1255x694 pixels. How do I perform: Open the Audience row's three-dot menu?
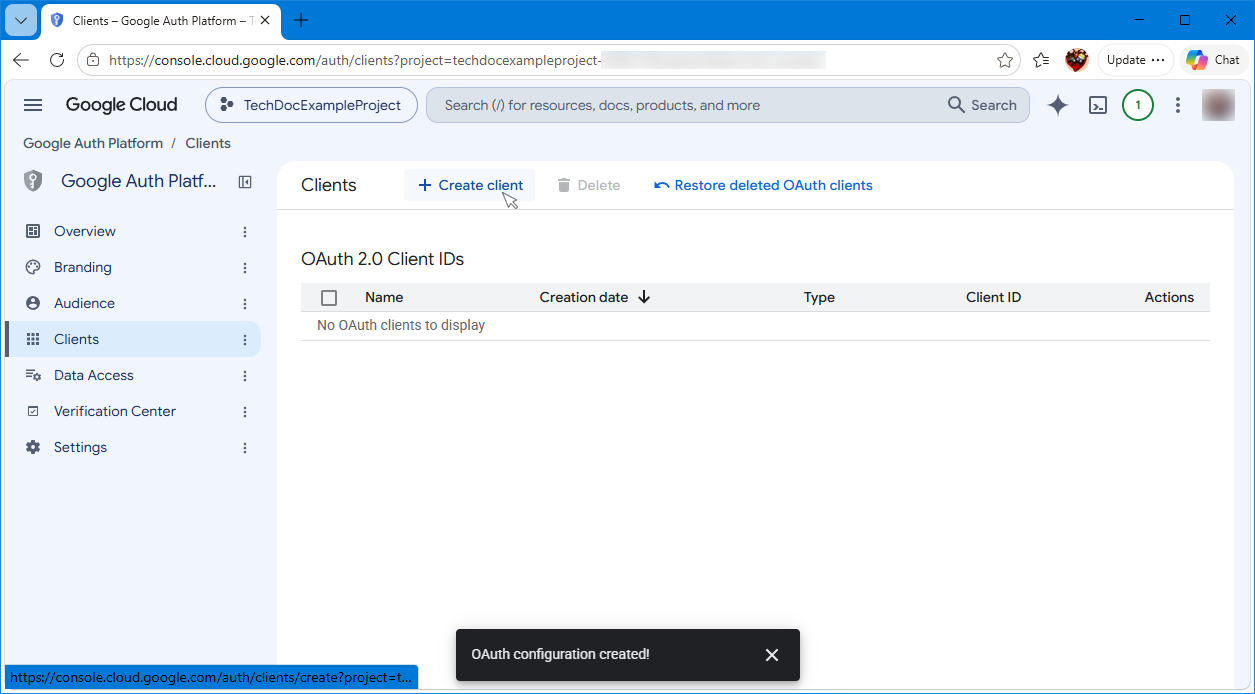click(245, 304)
